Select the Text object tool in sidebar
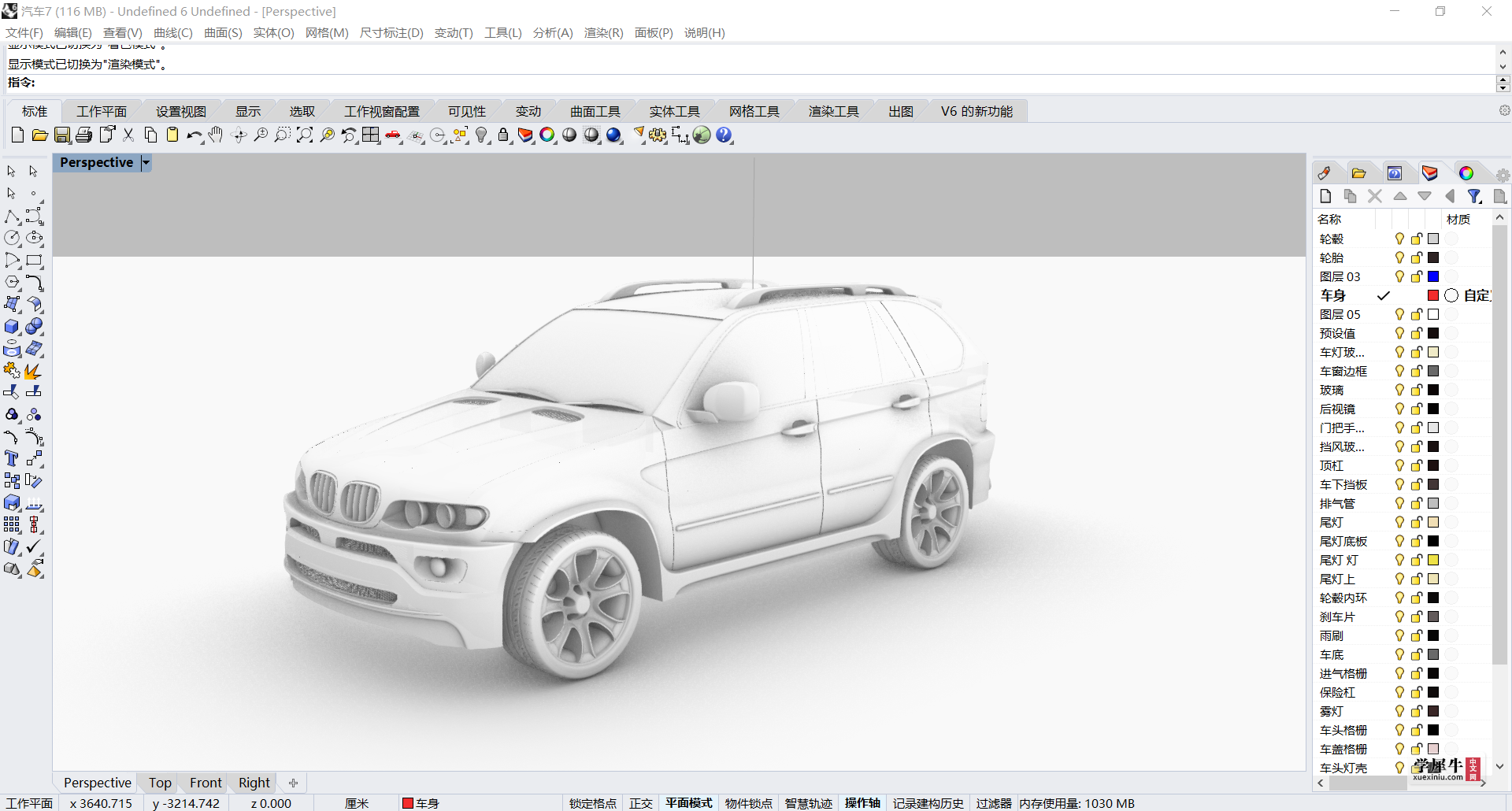Viewport: 1512px width, 811px height. 12,458
